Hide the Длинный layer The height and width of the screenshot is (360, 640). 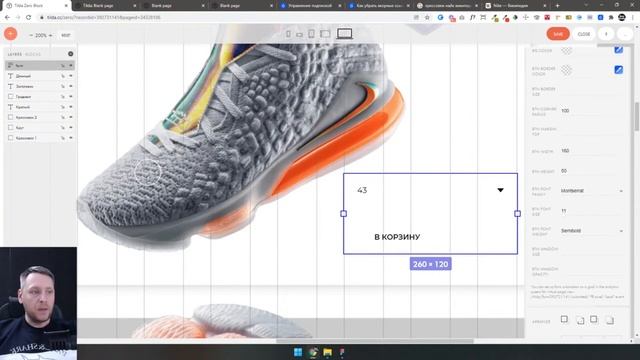(71, 76)
